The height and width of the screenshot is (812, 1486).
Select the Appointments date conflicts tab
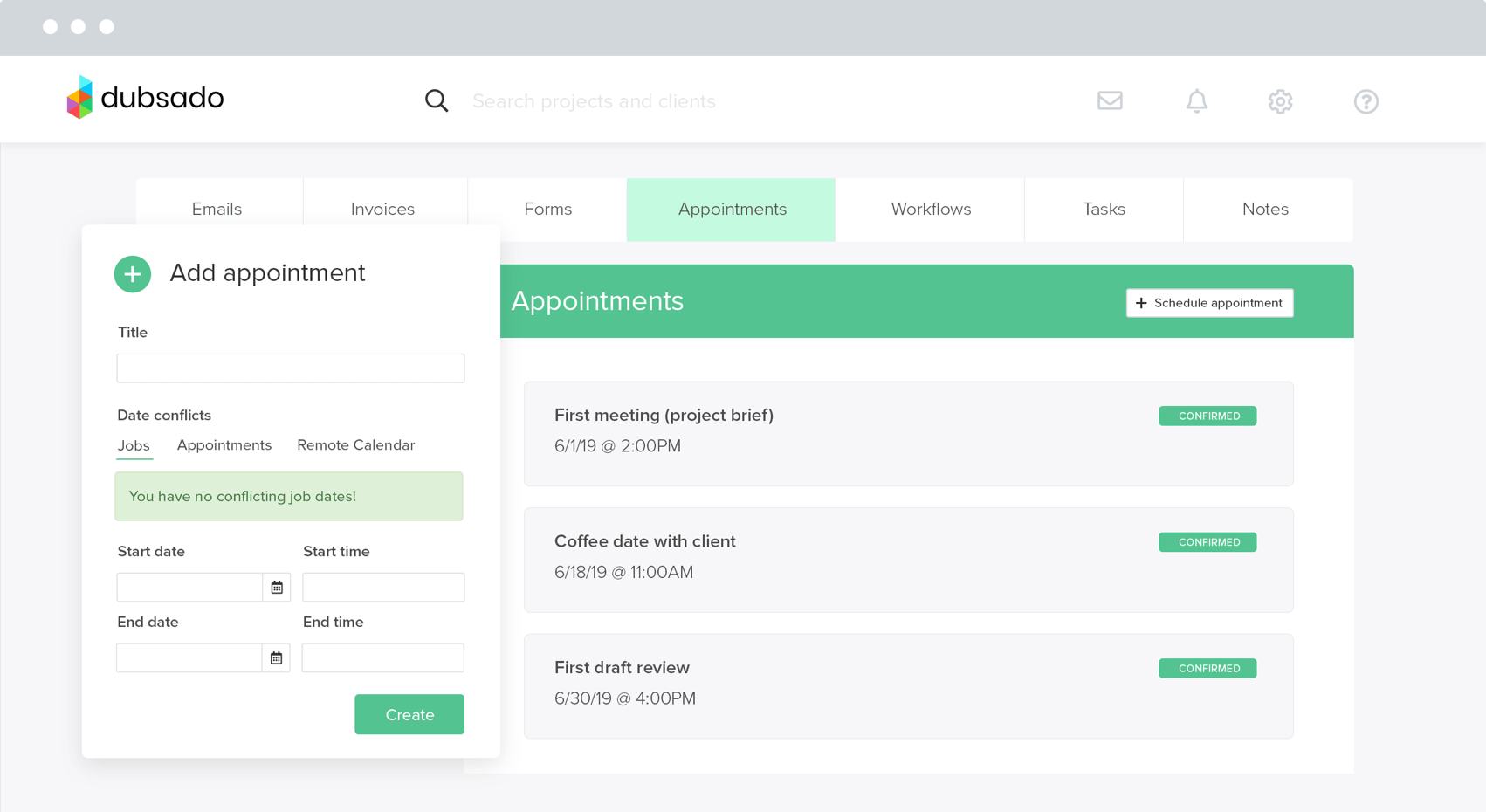click(x=224, y=445)
